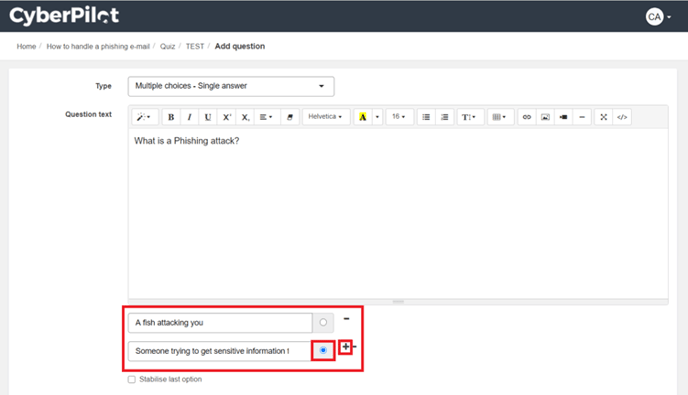
Task: Toggle italic formatting
Action: (190, 117)
